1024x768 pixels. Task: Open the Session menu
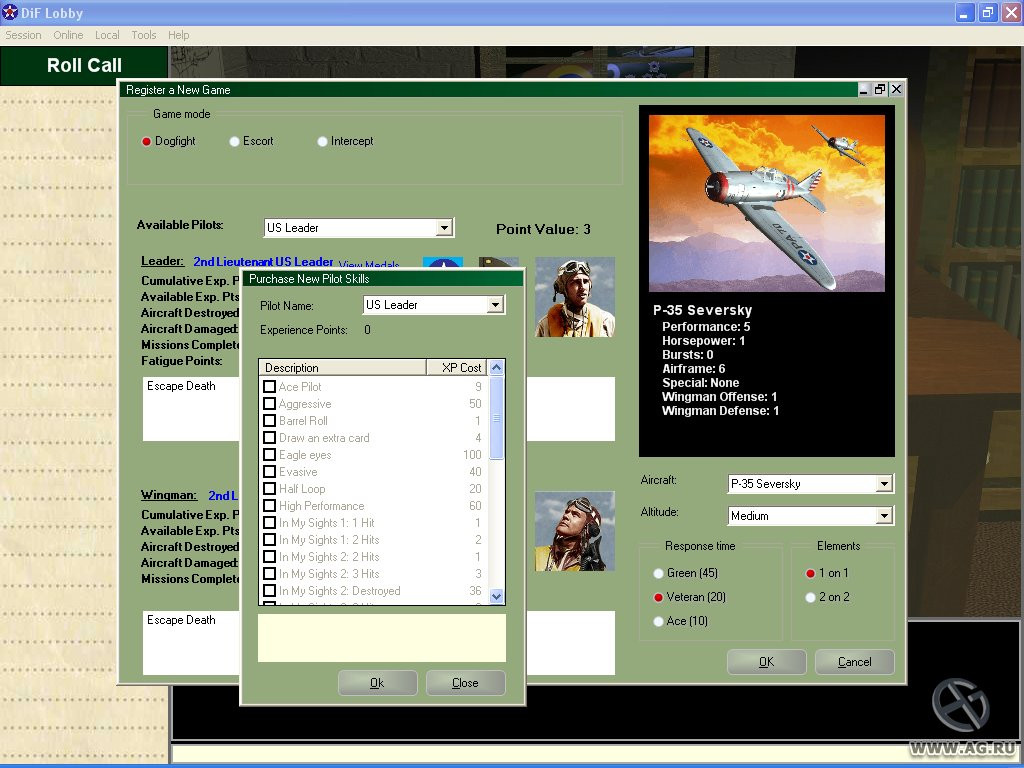tap(24, 35)
